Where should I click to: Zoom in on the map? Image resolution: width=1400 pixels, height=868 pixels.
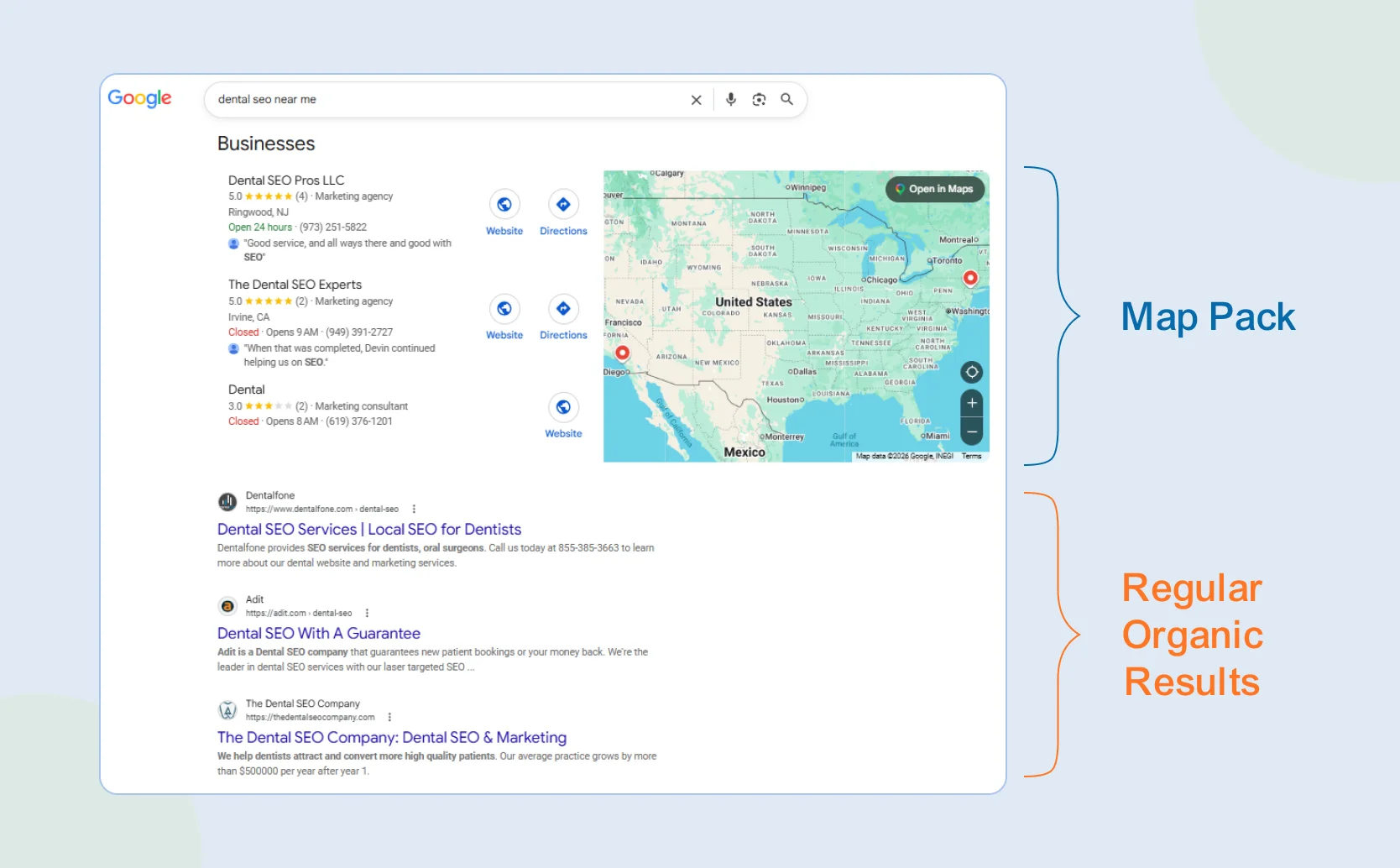[972, 403]
